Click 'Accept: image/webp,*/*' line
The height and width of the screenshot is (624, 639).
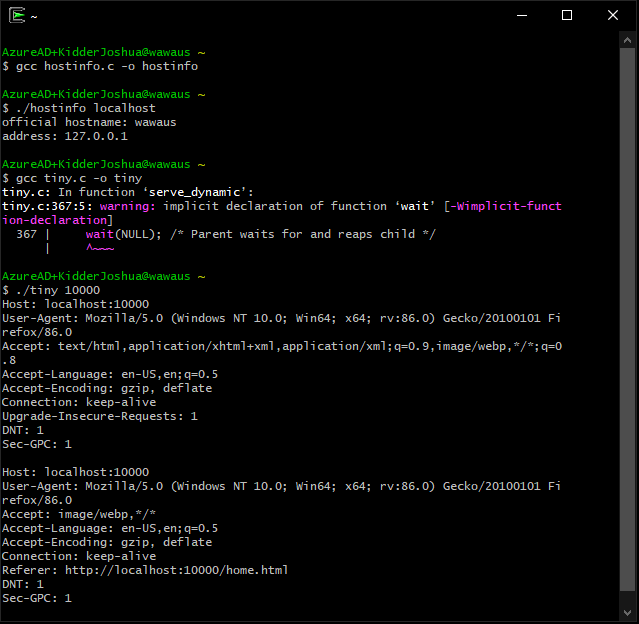(x=79, y=514)
